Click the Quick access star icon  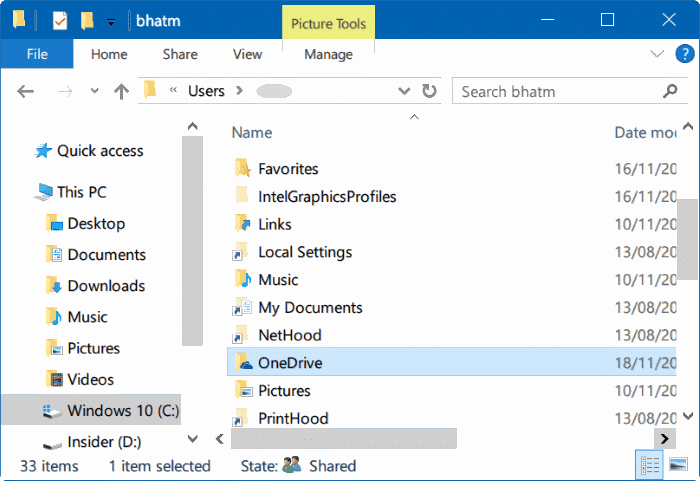coord(43,151)
